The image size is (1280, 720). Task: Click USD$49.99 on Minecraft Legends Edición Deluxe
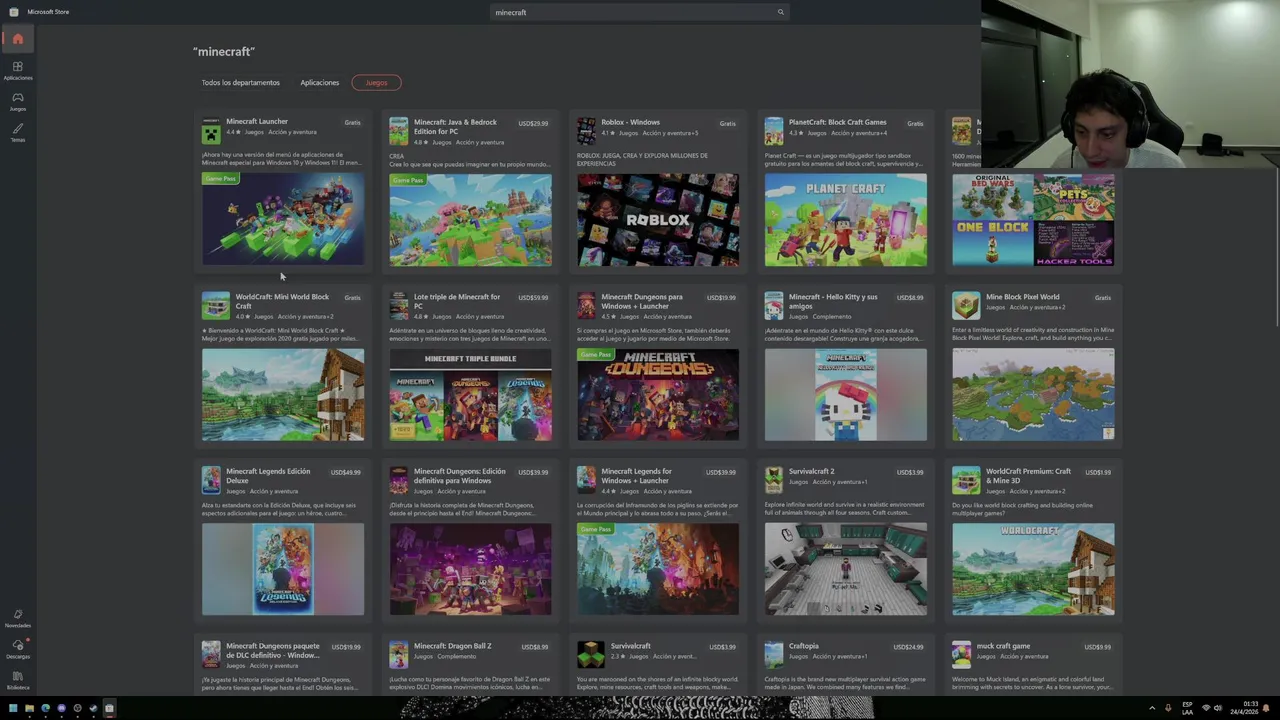click(345, 472)
